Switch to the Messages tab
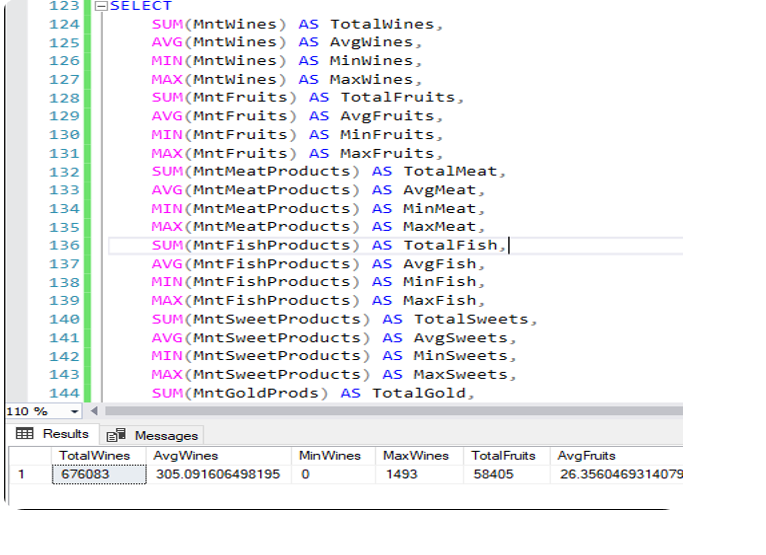 click(152, 435)
